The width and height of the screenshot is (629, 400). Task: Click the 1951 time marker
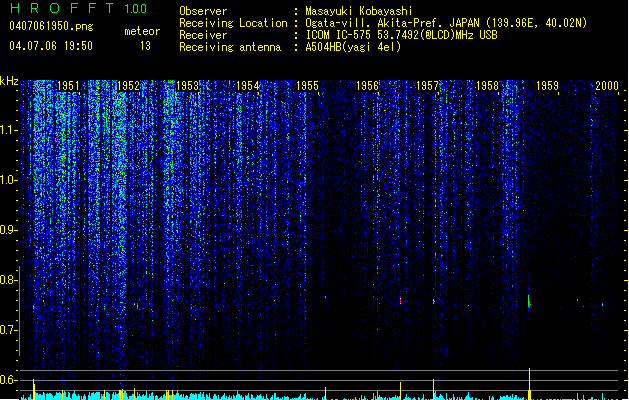tap(68, 86)
